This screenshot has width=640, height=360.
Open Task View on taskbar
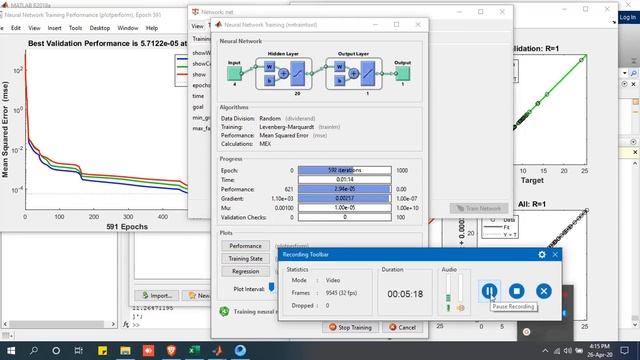79,351
